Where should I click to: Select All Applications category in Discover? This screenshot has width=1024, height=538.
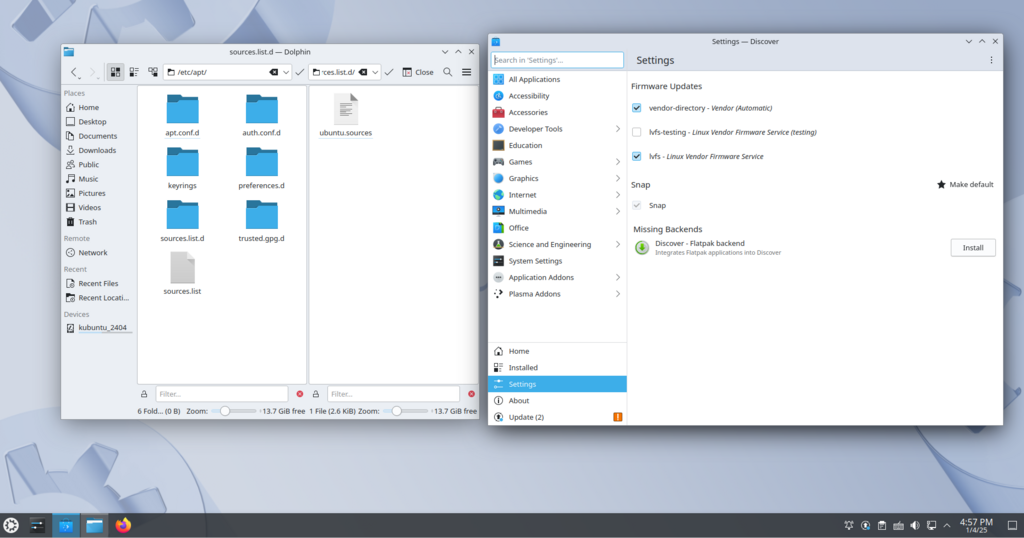pos(557,79)
